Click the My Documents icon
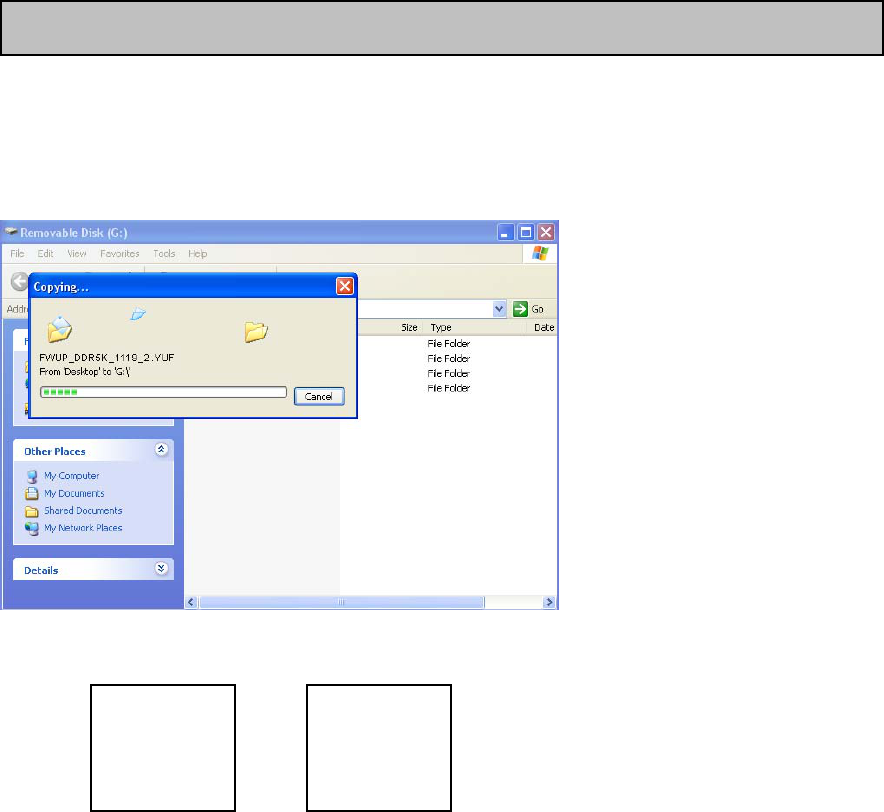The image size is (884, 812). (x=32, y=494)
